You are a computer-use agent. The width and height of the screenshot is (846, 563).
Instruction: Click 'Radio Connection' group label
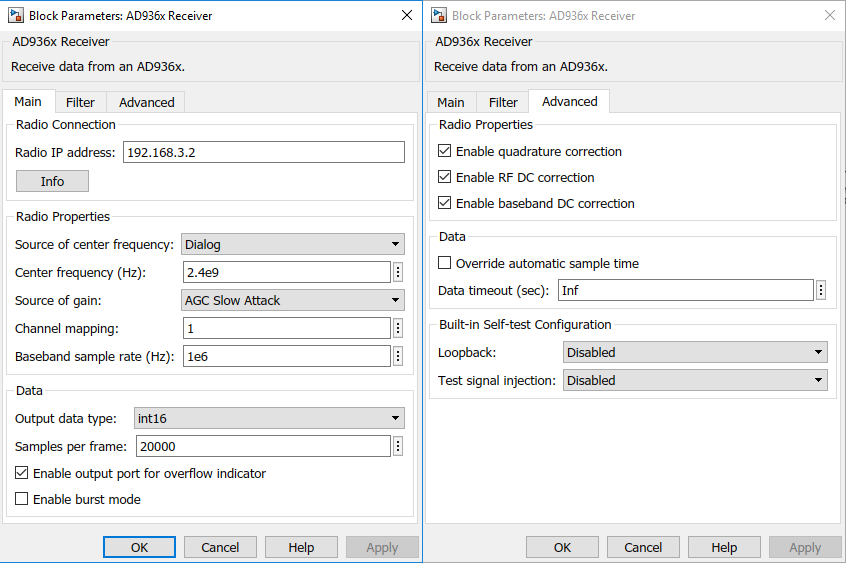click(x=66, y=125)
